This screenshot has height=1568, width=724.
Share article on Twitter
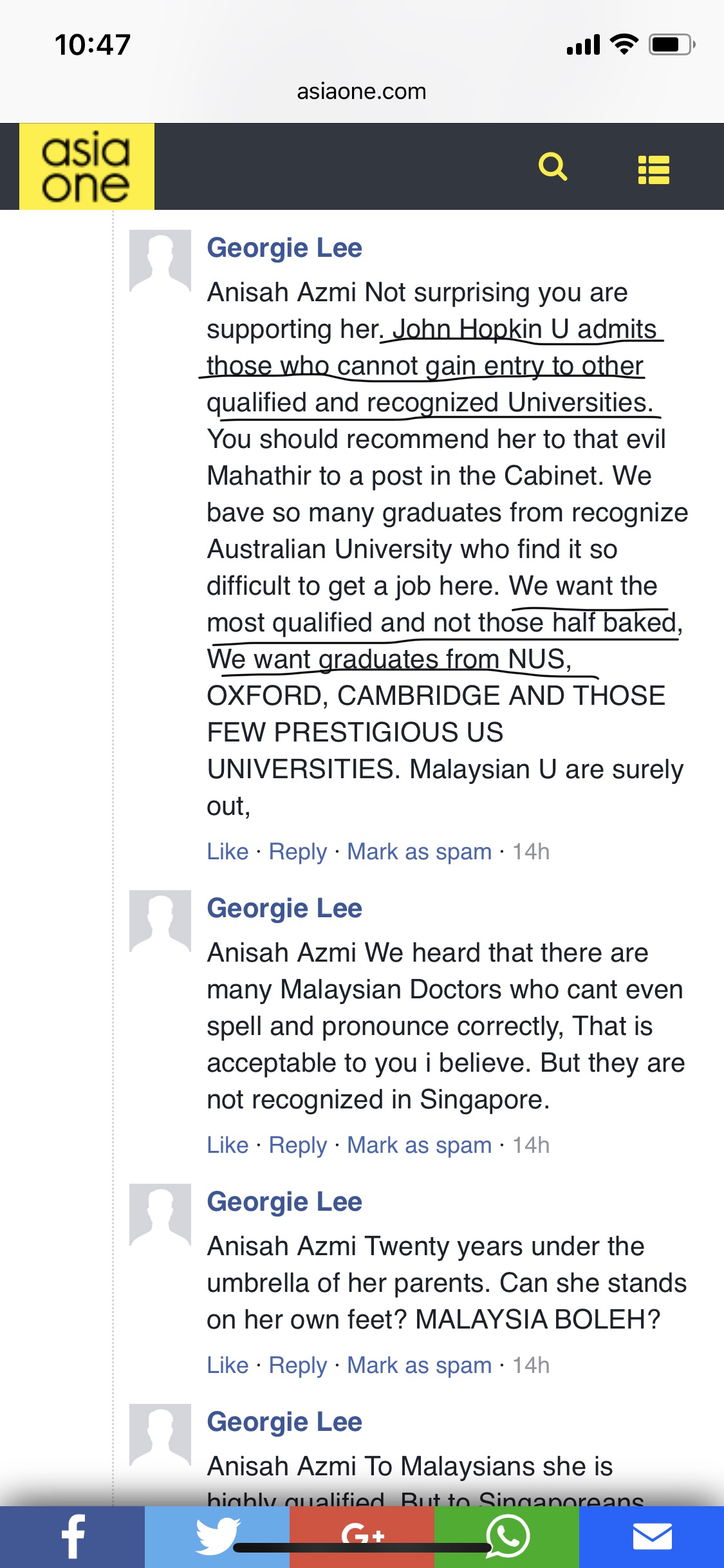217,1536
